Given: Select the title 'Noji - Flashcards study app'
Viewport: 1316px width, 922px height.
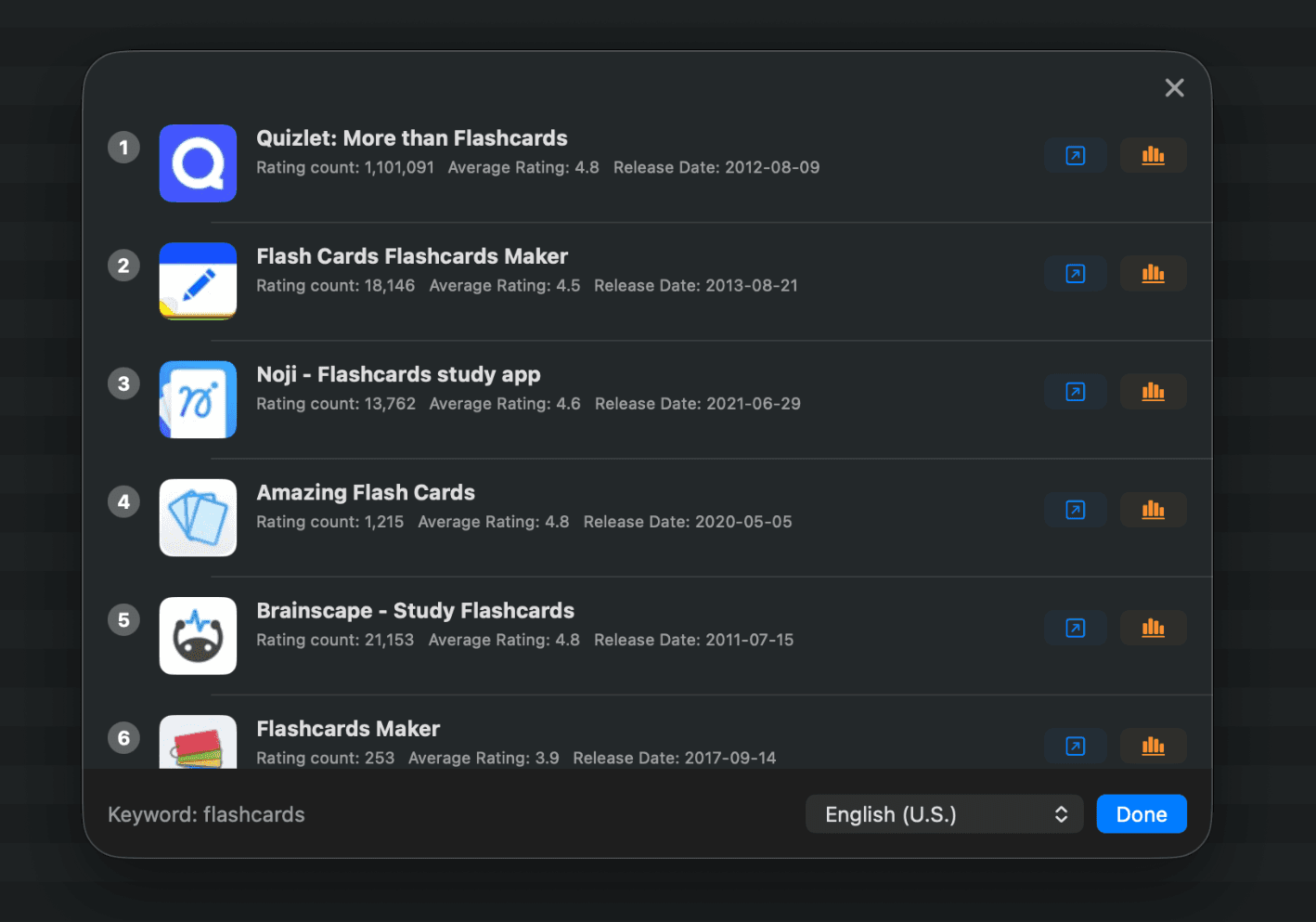Looking at the screenshot, I should 398,374.
